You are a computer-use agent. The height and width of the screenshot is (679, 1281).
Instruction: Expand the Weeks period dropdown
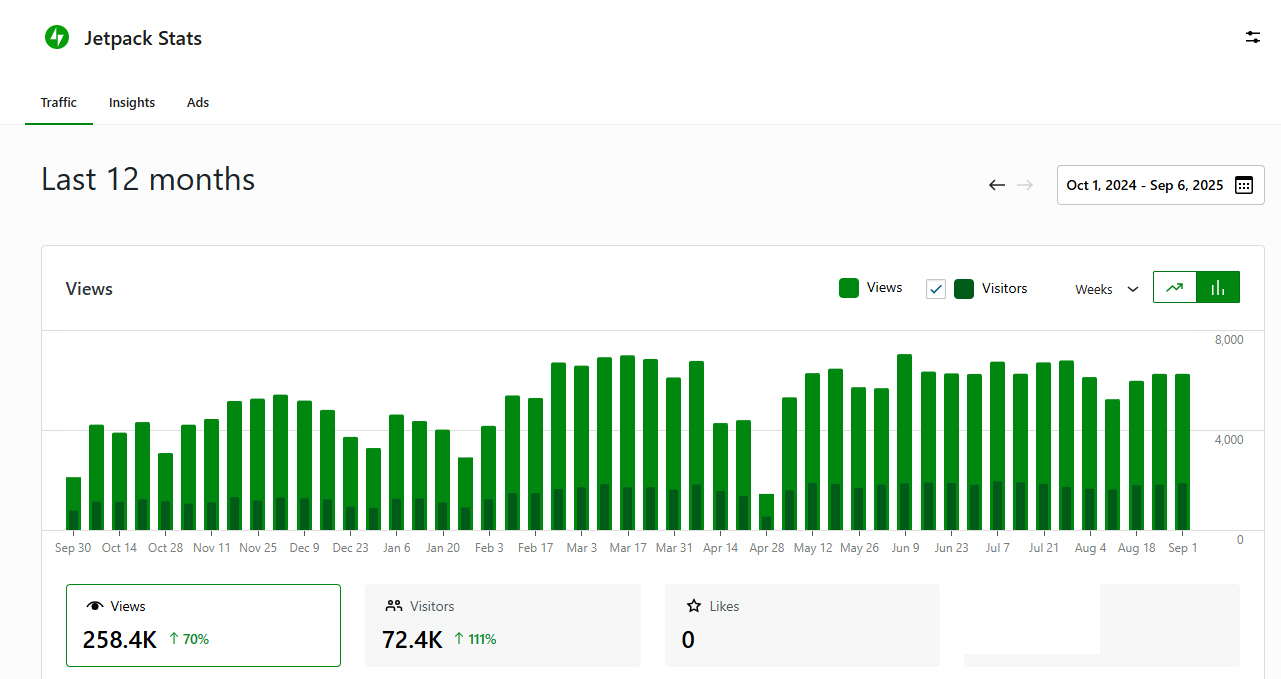(1106, 289)
